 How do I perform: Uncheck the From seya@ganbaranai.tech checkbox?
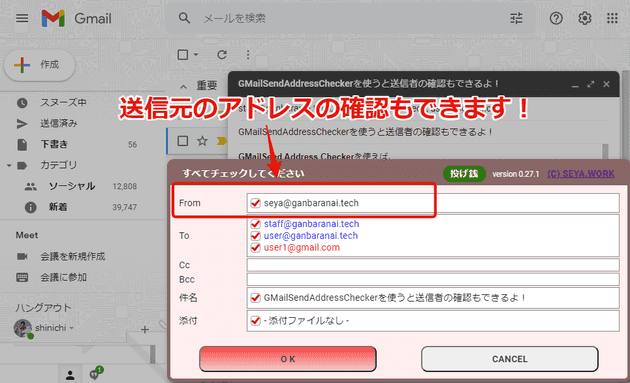[256, 203]
